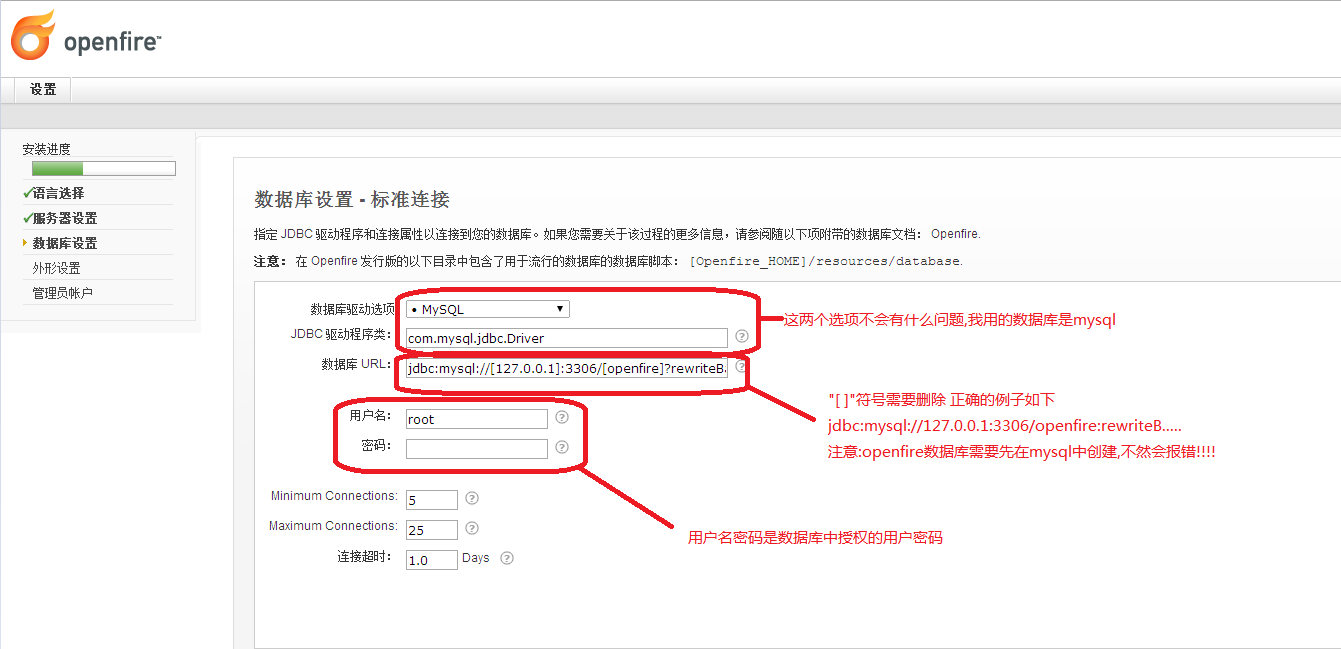The height and width of the screenshot is (649, 1341).
Task: Open help icon beside Maximum Connections field
Action: tap(472, 528)
